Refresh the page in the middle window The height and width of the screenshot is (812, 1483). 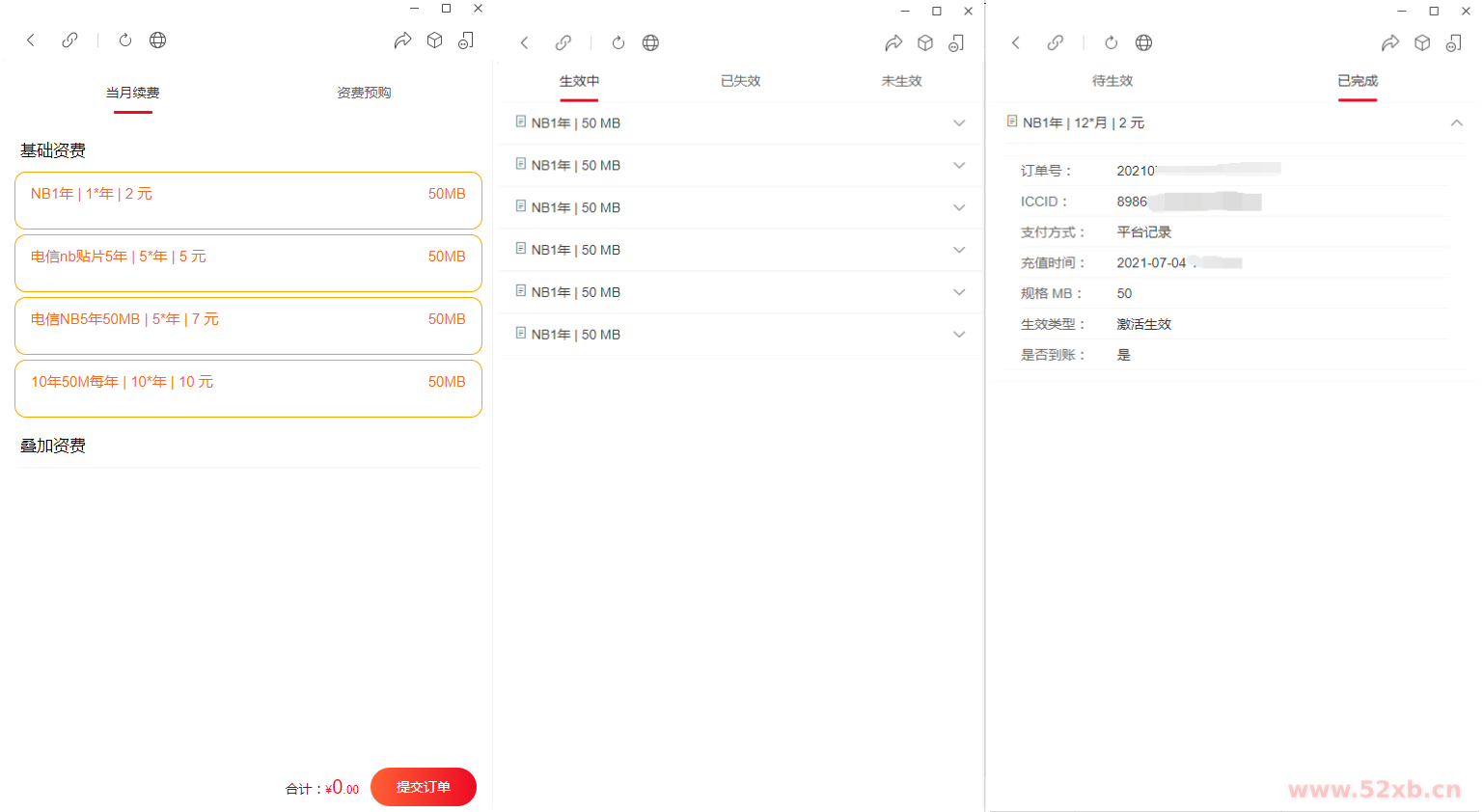click(x=618, y=42)
